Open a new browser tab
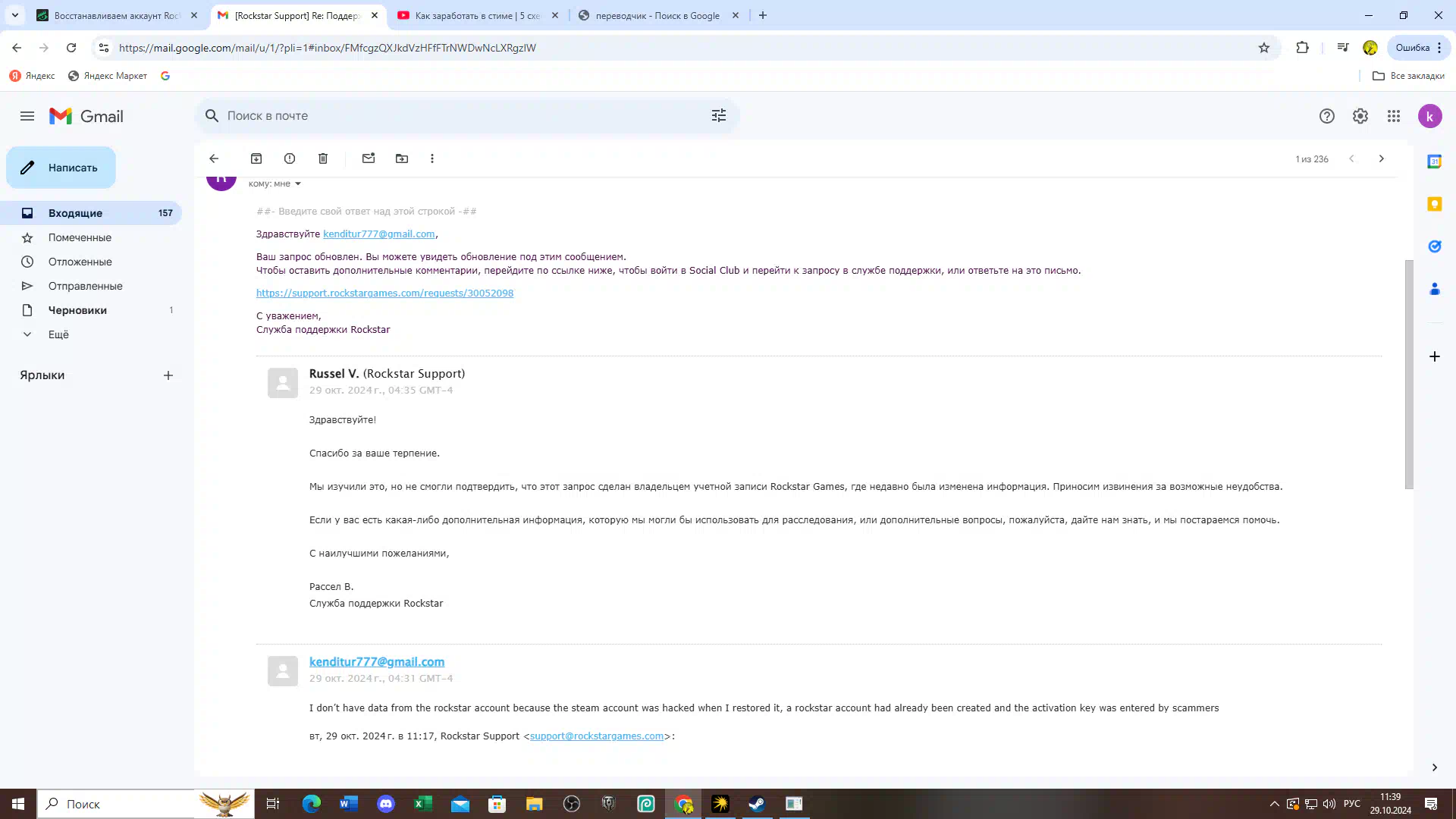 [763, 15]
